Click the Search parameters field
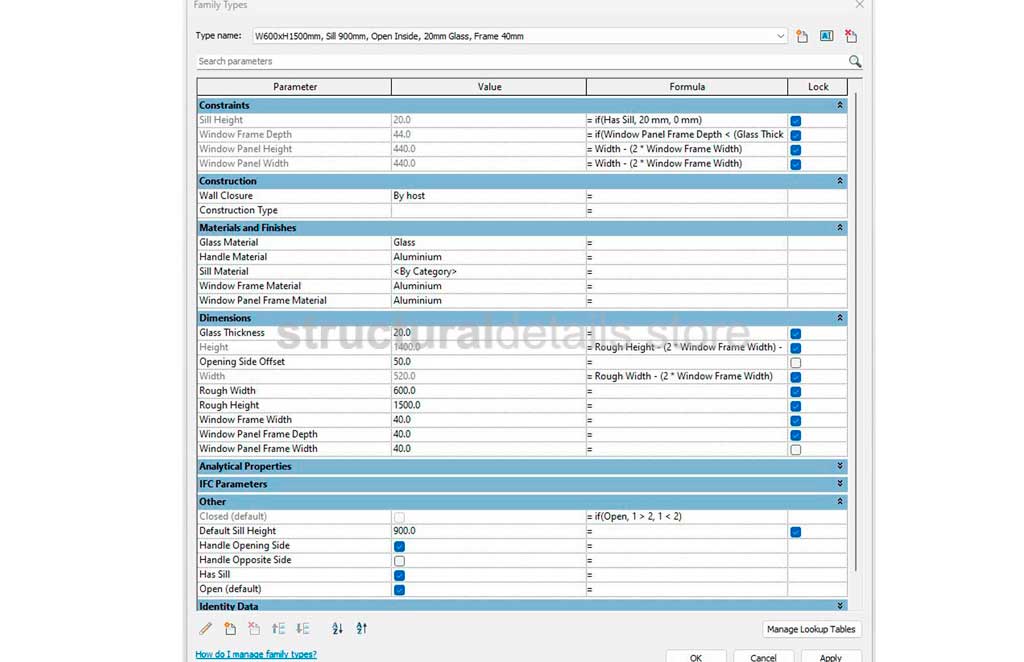 point(520,61)
